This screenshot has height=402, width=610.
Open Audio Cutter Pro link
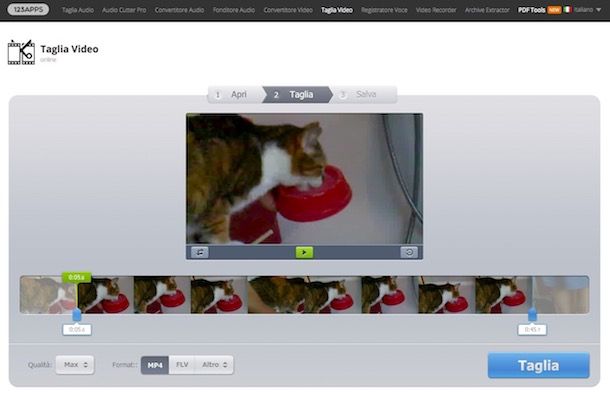[124, 10]
